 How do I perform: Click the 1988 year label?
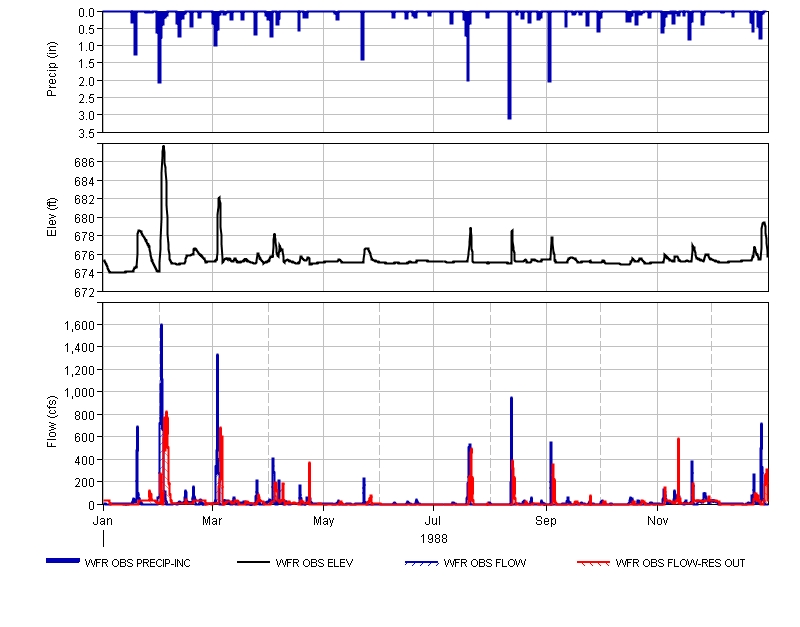click(434, 539)
